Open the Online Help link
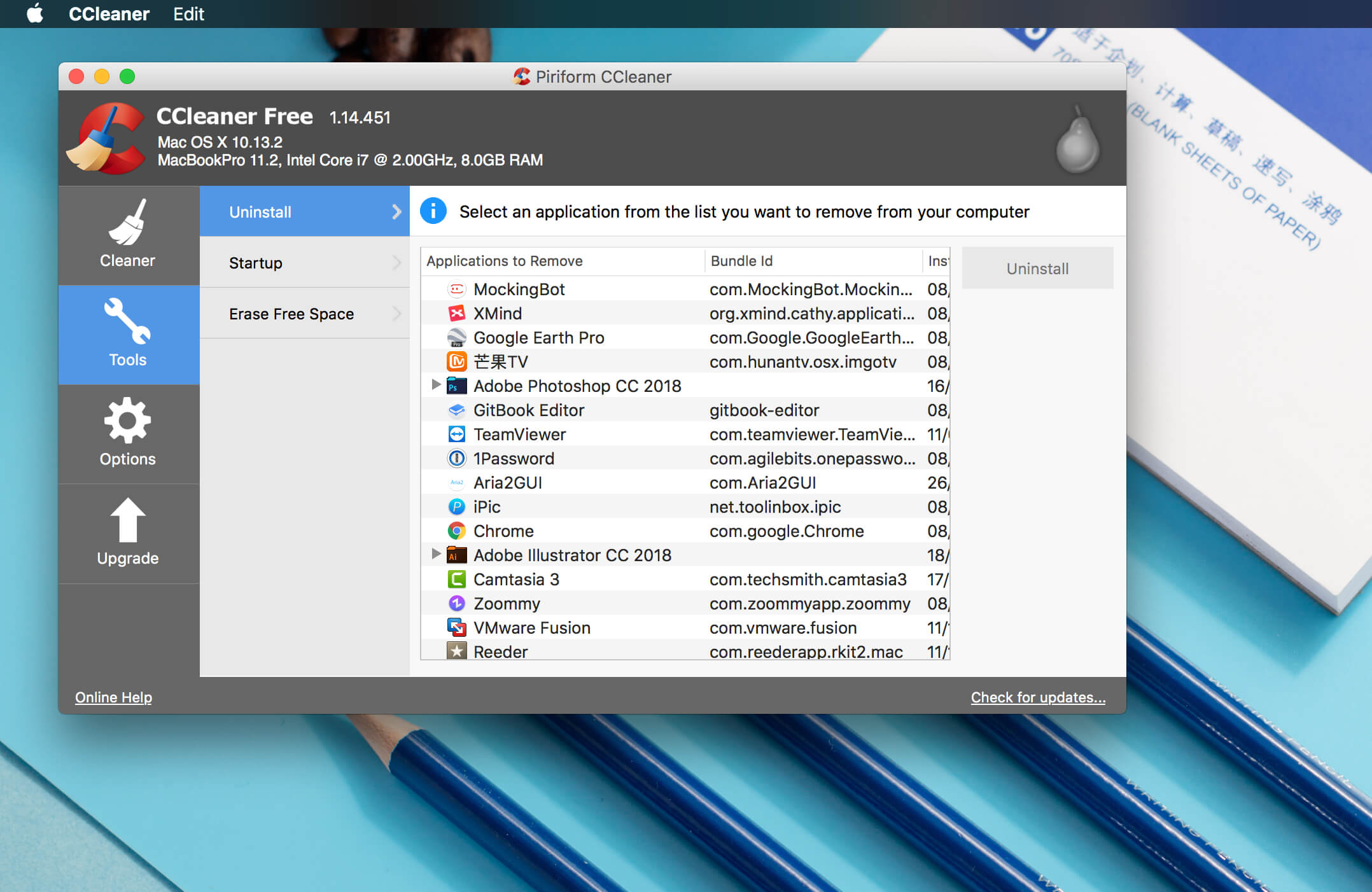1372x892 pixels. (x=113, y=697)
